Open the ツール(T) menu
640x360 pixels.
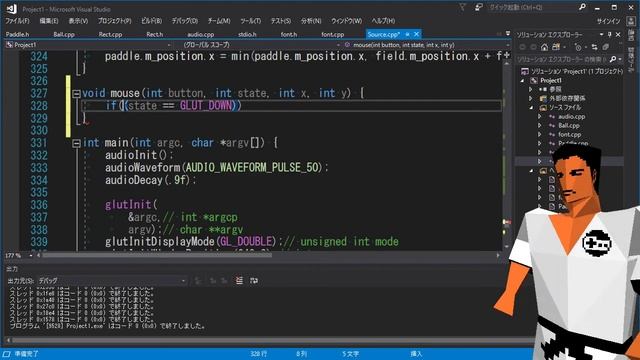(250, 20)
